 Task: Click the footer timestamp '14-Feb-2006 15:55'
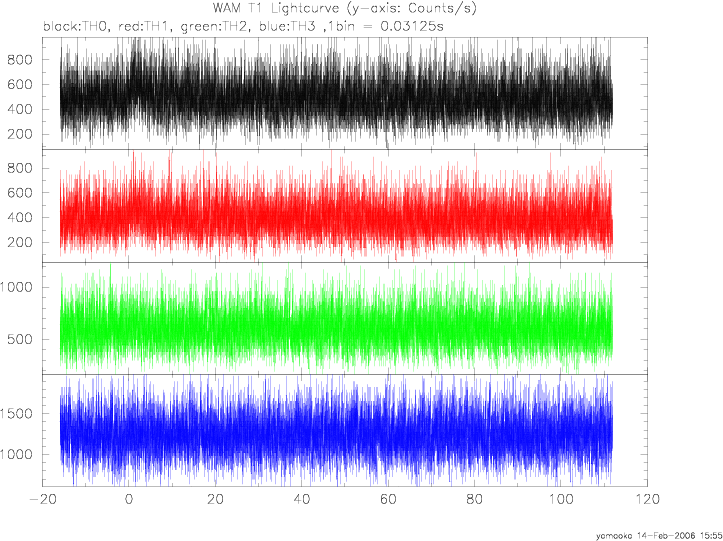pyautogui.click(x=679, y=536)
